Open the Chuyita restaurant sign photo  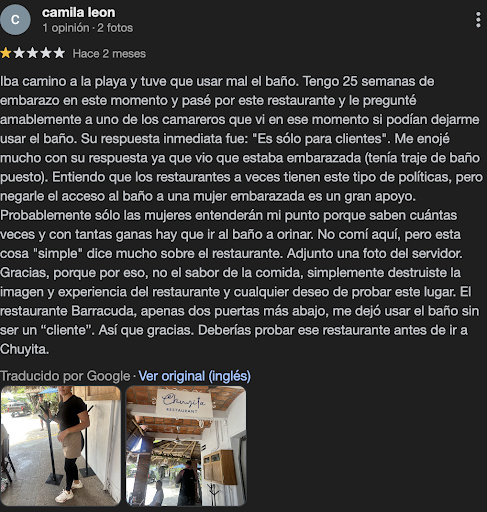point(186,446)
